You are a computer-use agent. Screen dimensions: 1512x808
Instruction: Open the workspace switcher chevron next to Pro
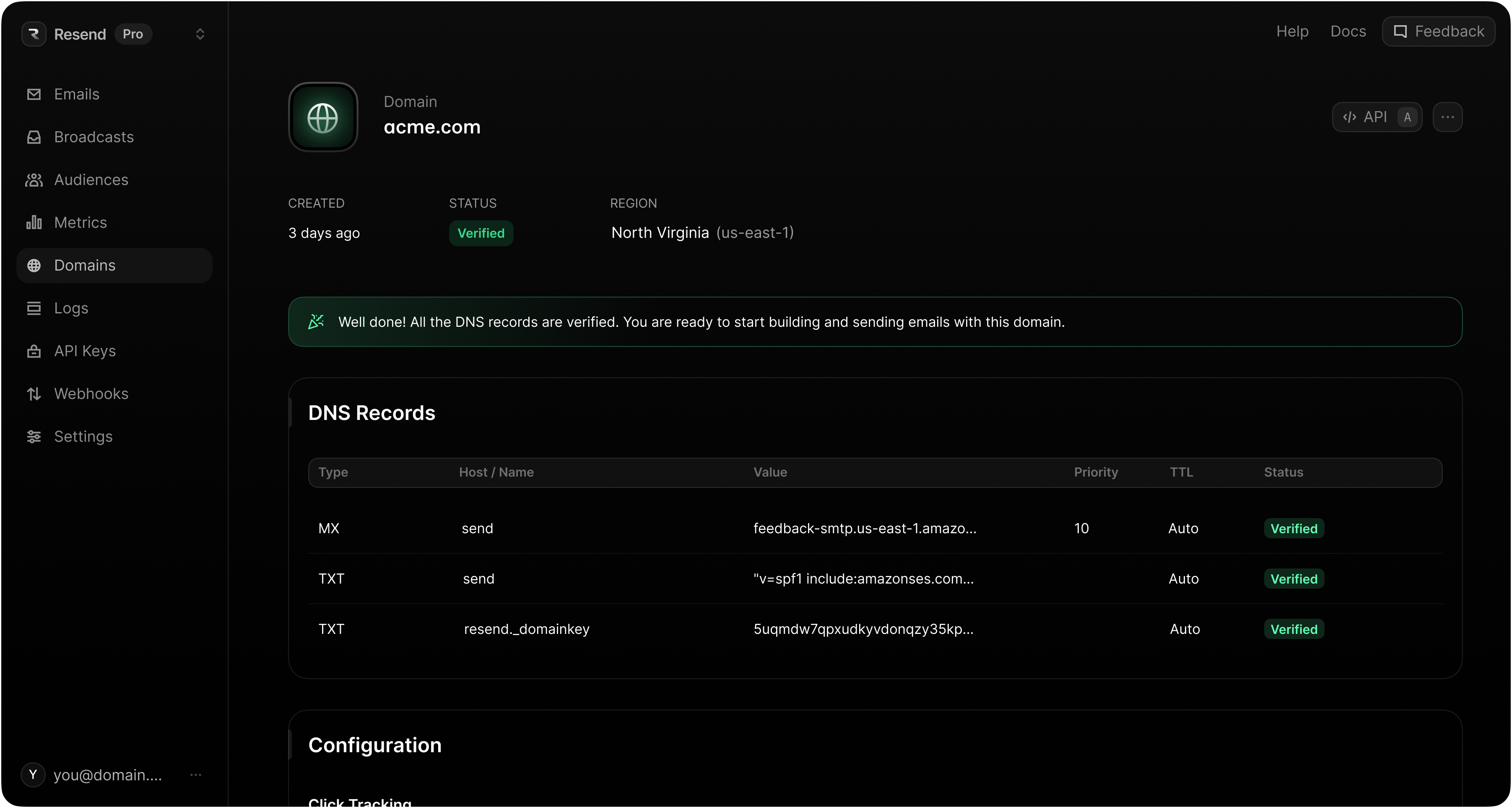pyautogui.click(x=200, y=34)
